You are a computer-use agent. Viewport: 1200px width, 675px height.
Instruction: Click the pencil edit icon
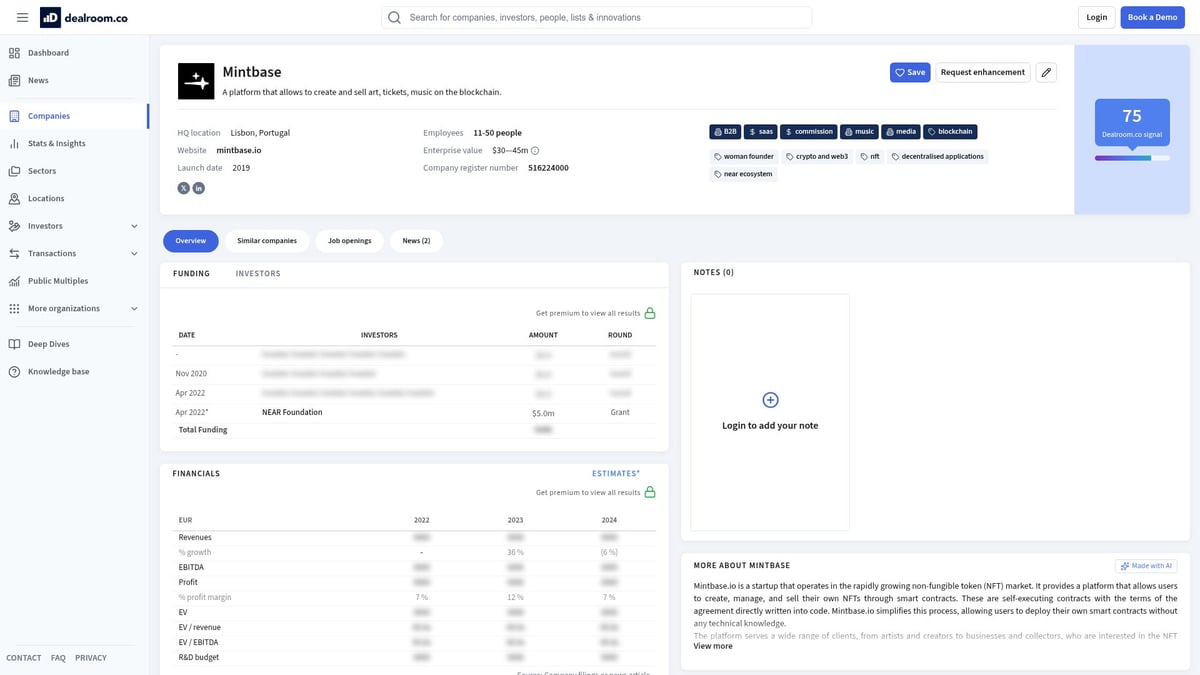point(1046,72)
